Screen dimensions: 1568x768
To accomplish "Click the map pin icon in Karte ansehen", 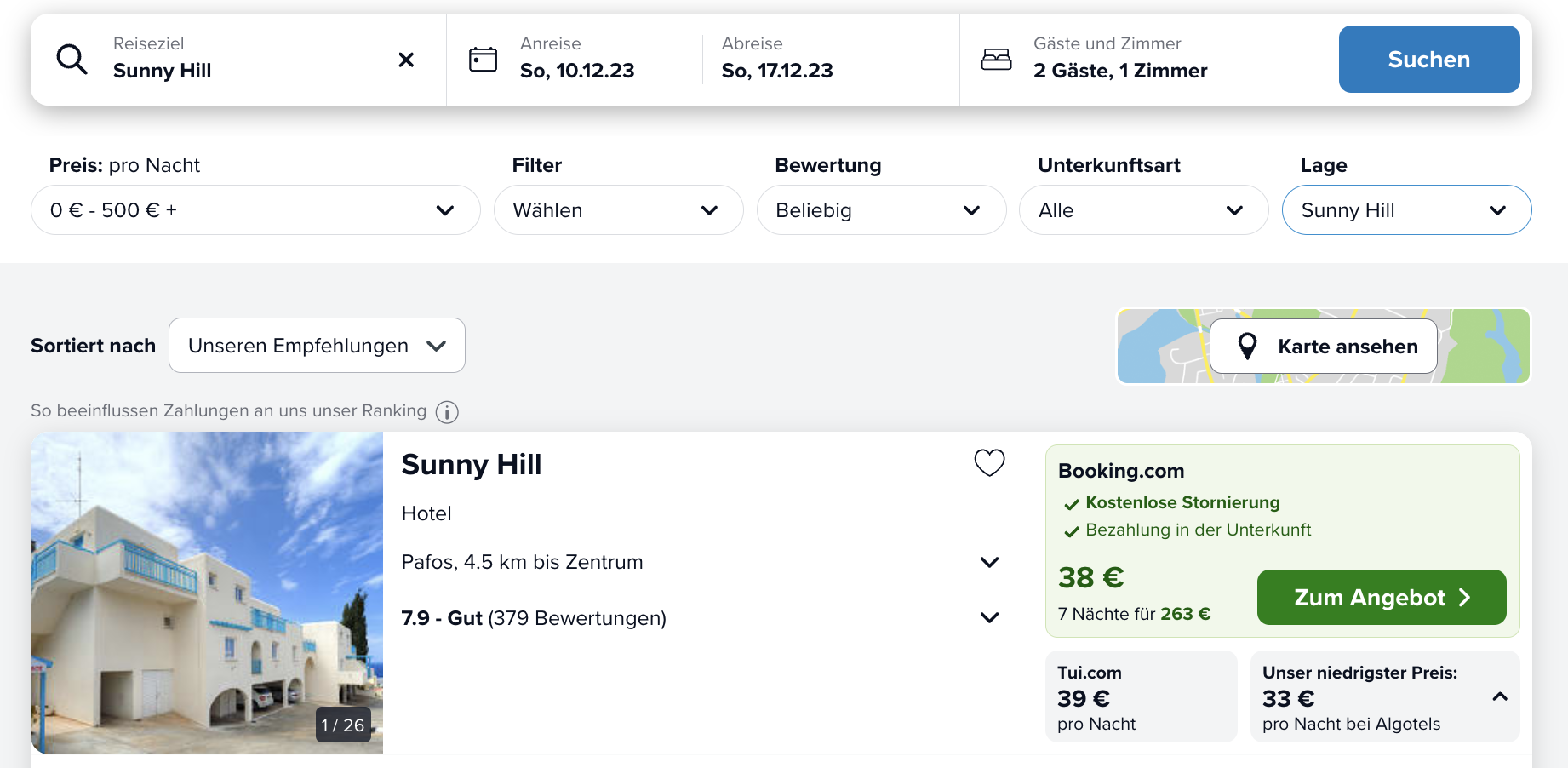I will (x=1247, y=346).
